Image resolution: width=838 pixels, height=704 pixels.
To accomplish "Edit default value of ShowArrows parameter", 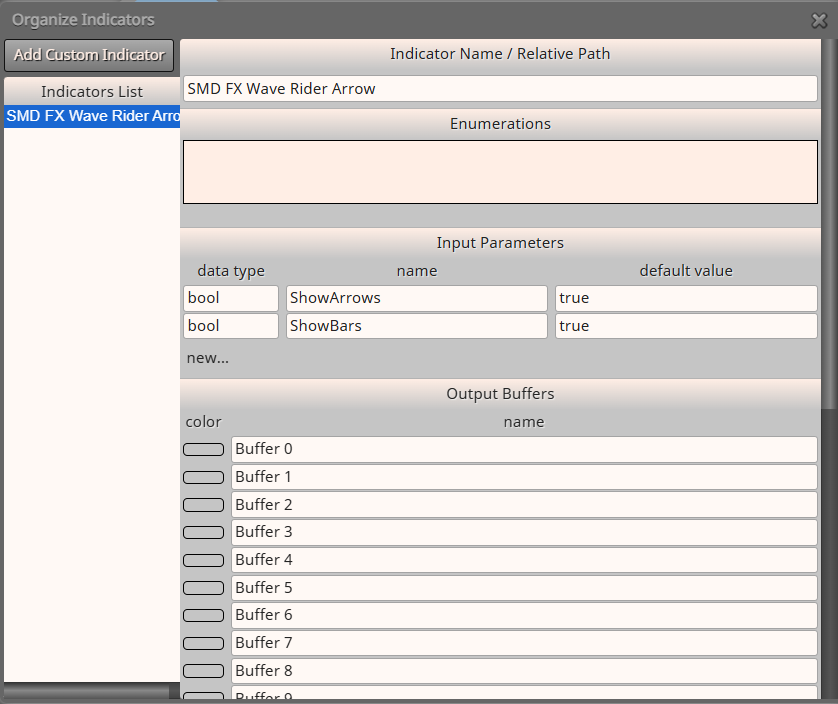I will click(686, 298).
